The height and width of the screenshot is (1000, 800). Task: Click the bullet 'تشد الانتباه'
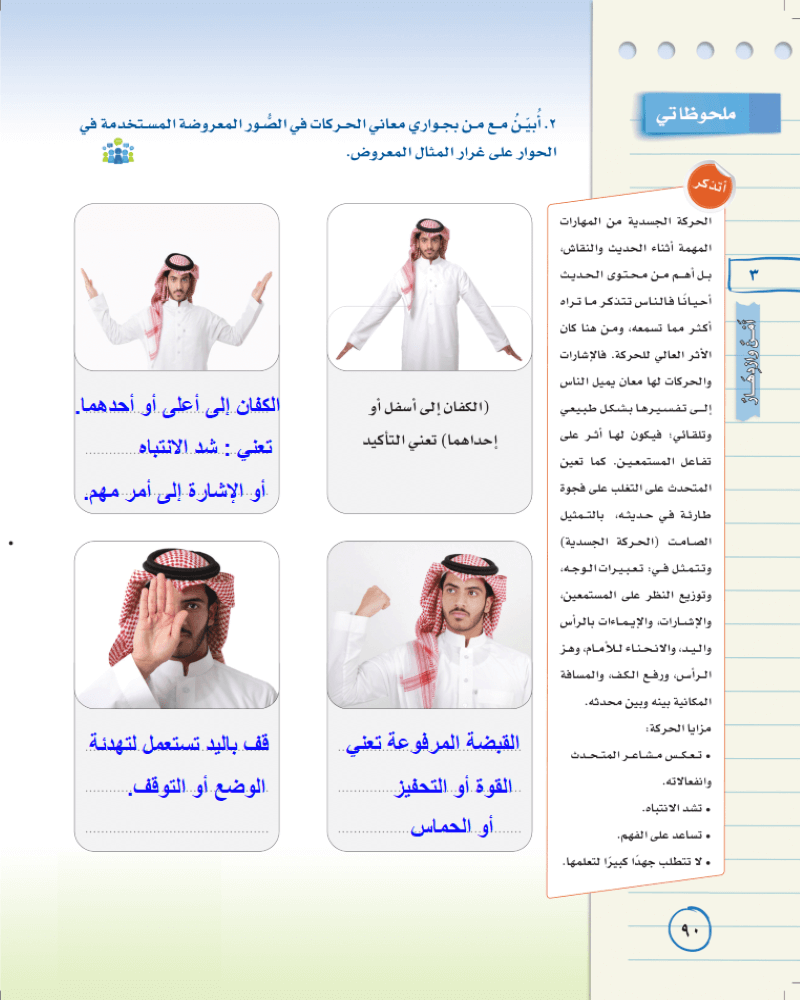point(676,808)
